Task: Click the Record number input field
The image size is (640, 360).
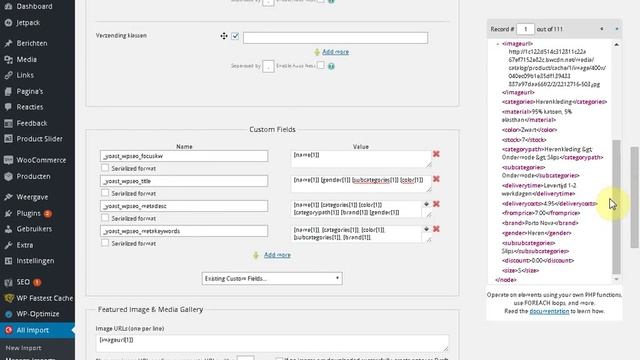Action: [x=525, y=29]
